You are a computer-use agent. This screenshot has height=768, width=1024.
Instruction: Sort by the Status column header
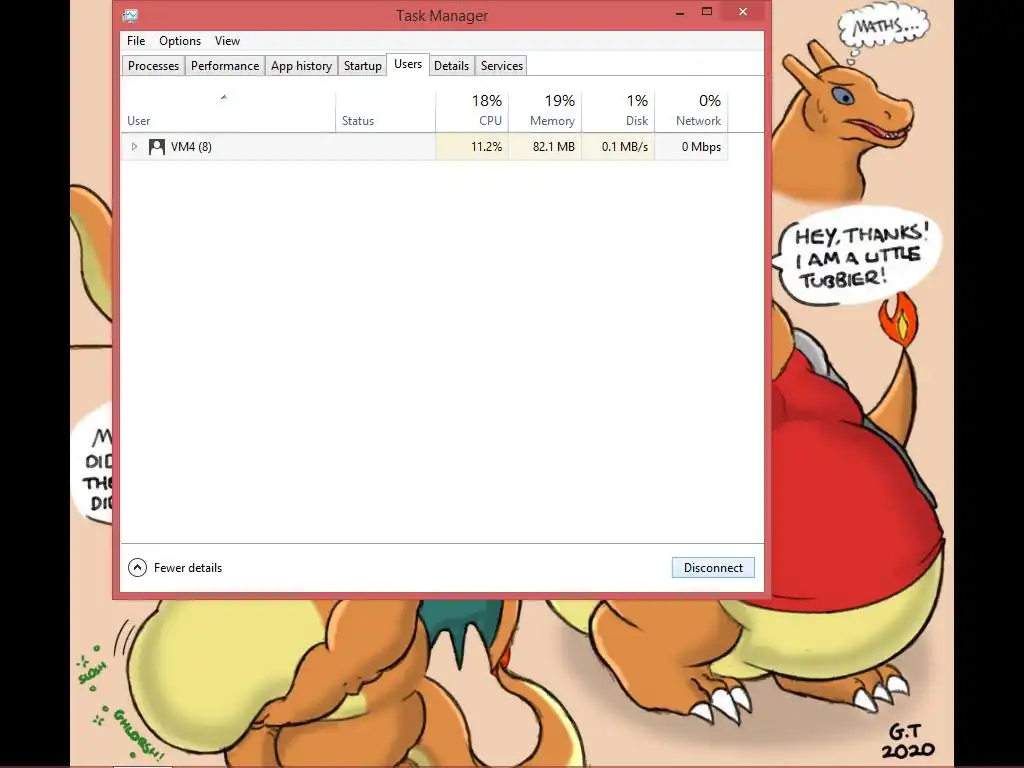coord(385,111)
